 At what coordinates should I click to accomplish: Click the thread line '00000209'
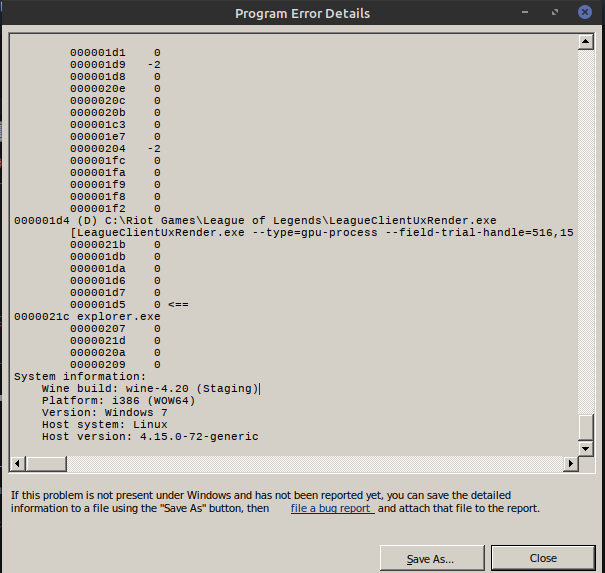click(115, 365)
